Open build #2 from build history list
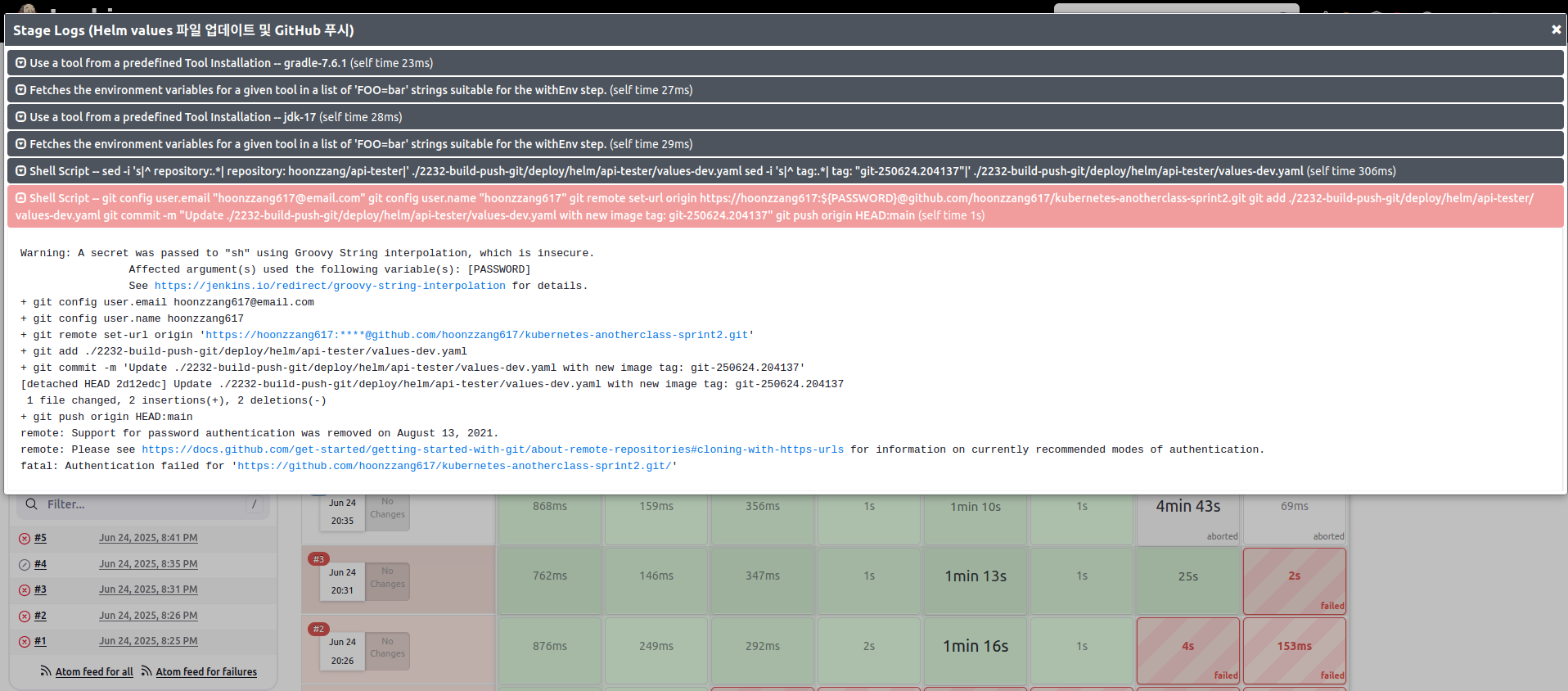Screen dimensions: 1568x691 coord(40,616)
